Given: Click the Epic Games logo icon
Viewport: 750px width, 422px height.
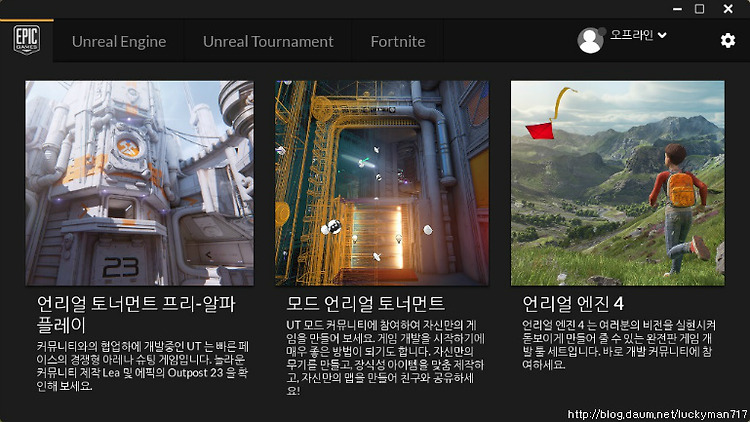Looking at the screenshot, I should (26, 40).
